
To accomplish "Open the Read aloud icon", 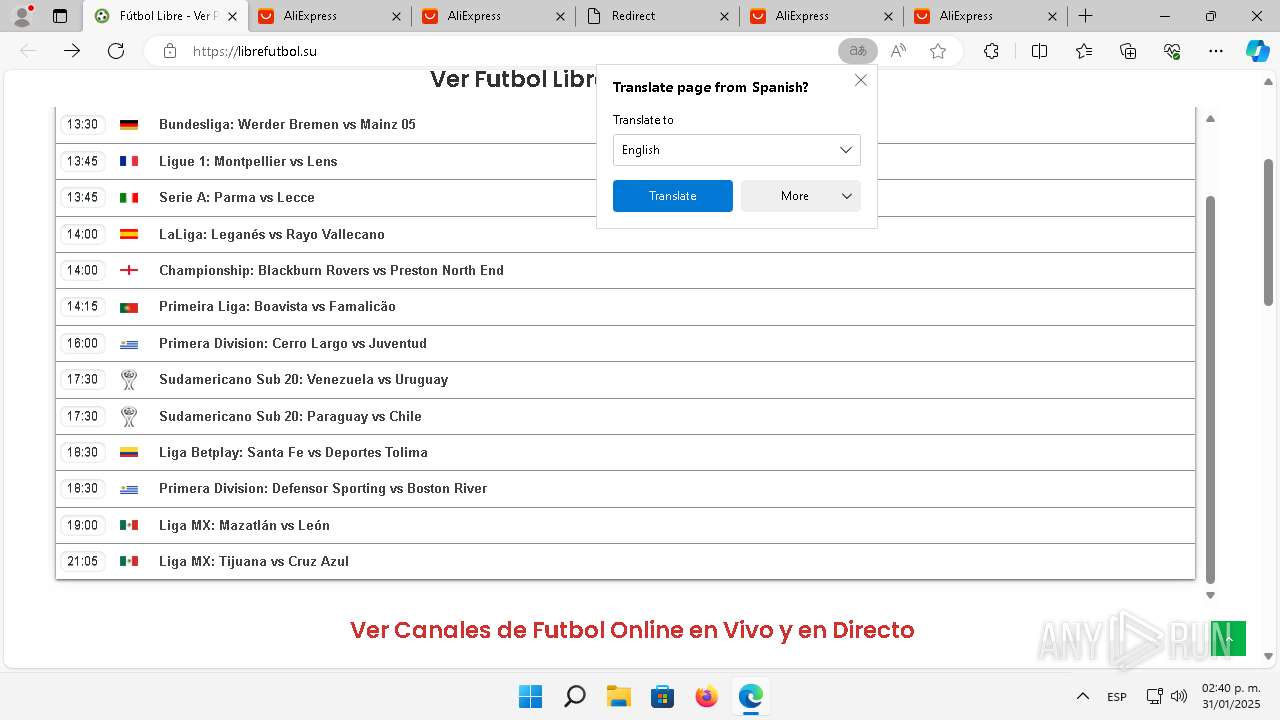I will pyautogui.click(x=898, y=51).
